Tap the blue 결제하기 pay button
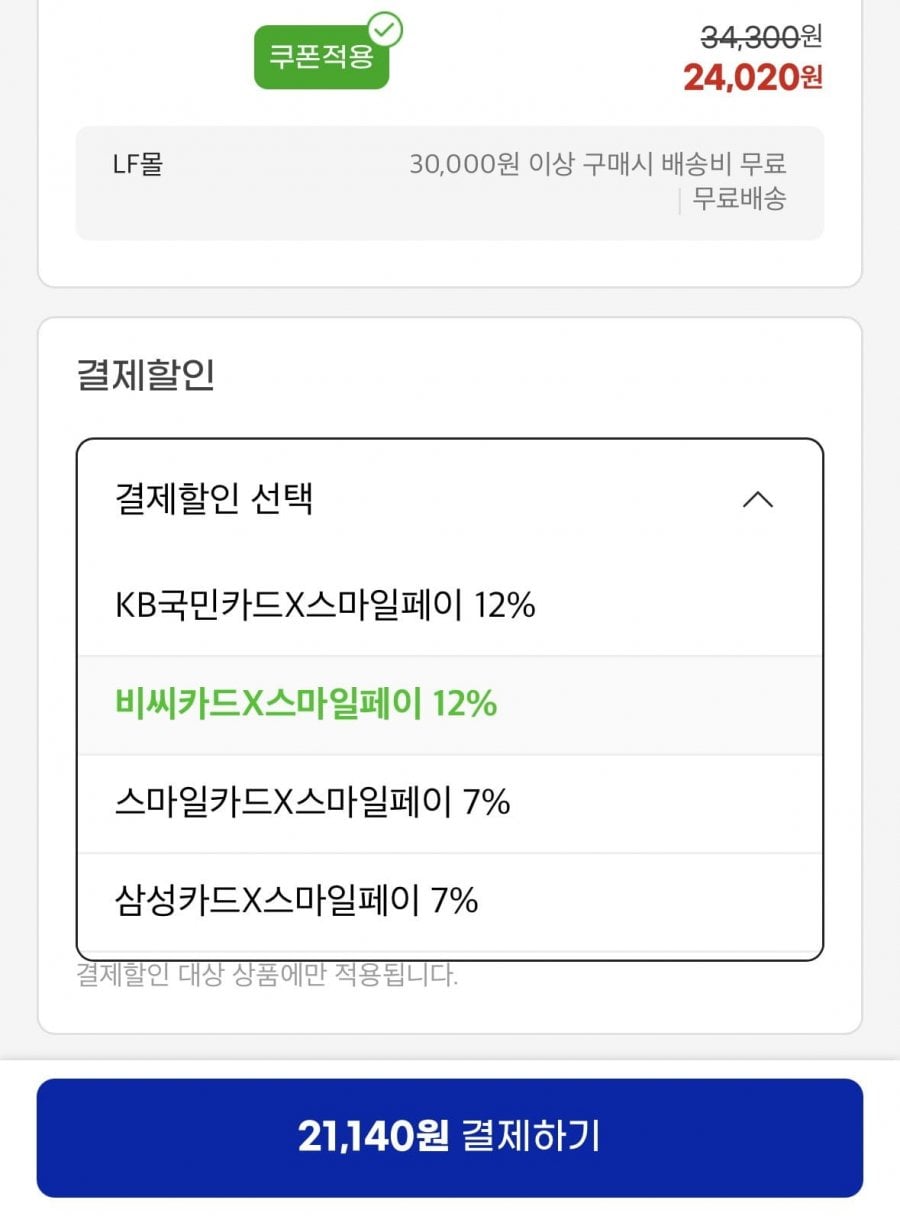Viewport: 900px width, 1216px height. pos(450,1137)
